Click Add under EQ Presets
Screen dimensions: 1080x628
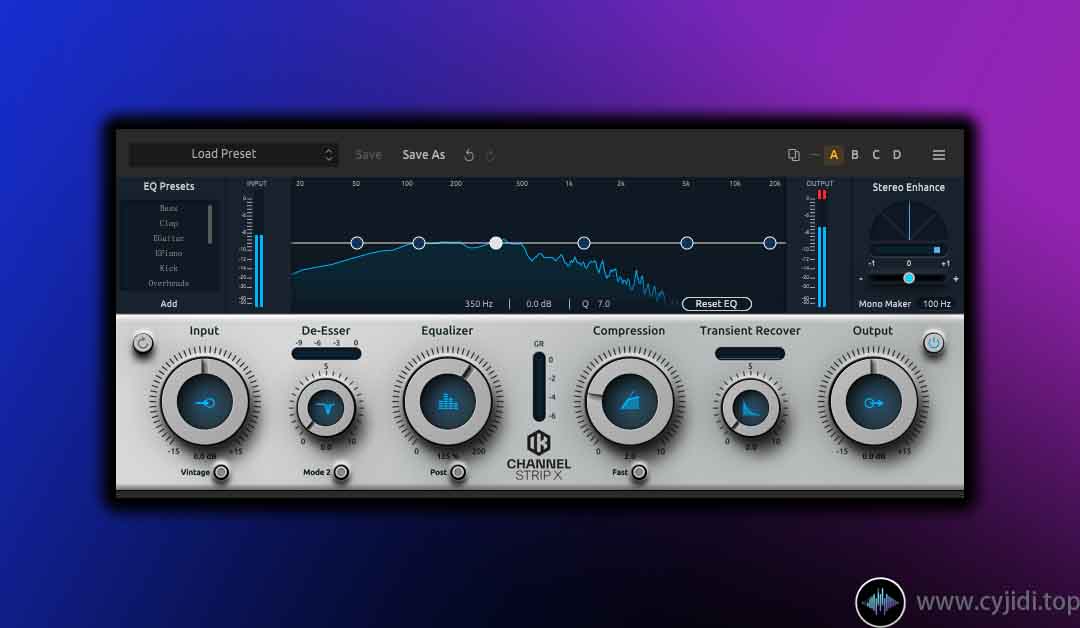169,304
